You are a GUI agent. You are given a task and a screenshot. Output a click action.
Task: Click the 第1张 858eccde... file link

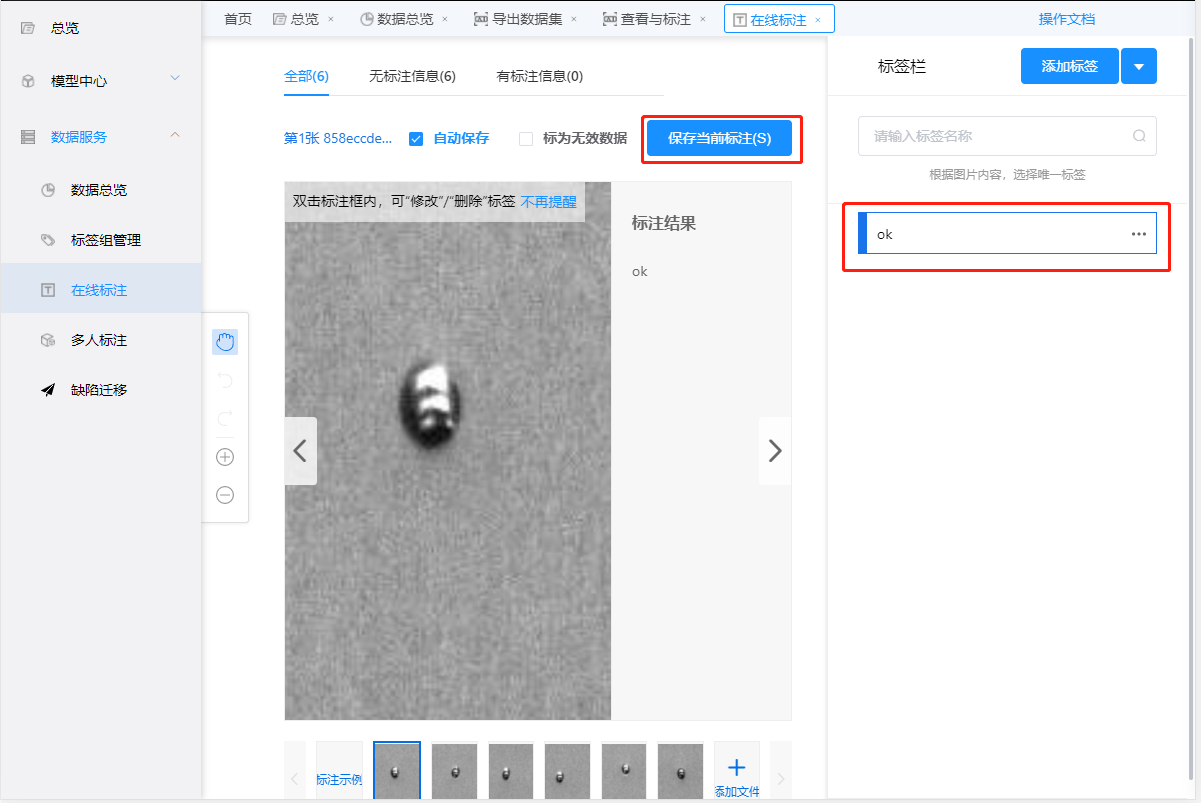point(338,139)
